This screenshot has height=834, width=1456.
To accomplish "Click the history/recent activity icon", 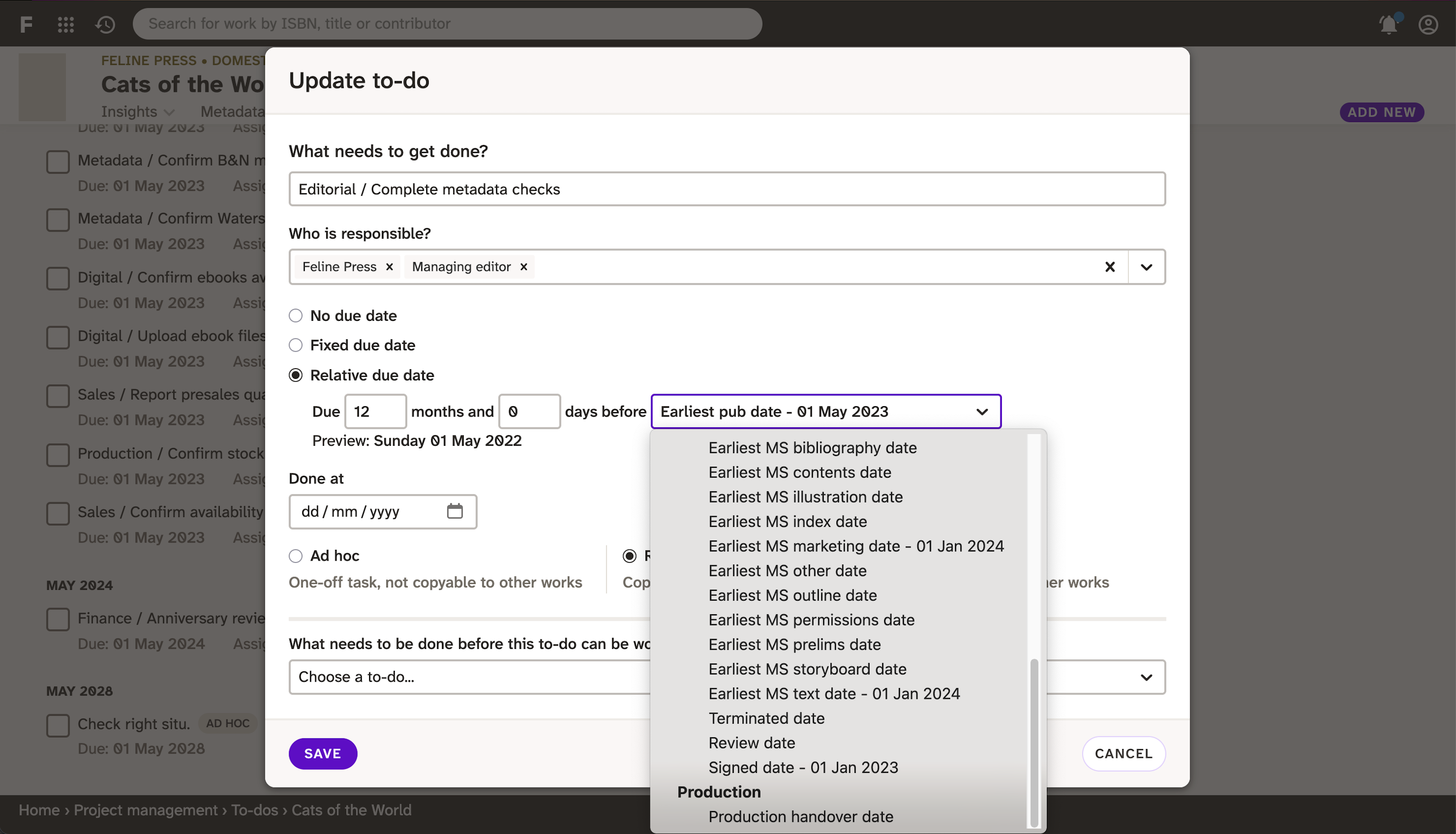I will (x=105, y=22).
